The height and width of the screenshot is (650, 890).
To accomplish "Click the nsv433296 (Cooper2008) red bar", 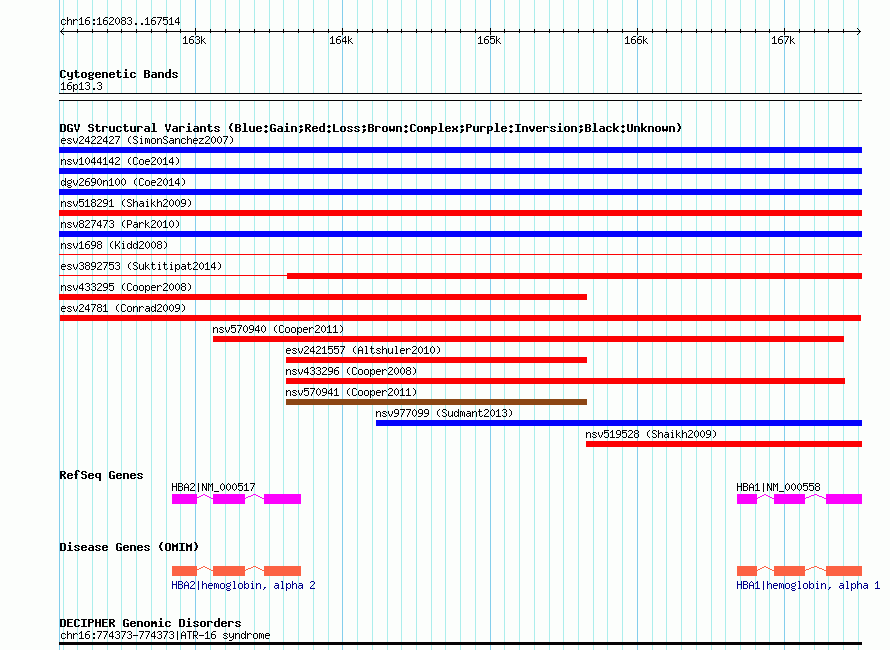I will [x=565, y=381].
